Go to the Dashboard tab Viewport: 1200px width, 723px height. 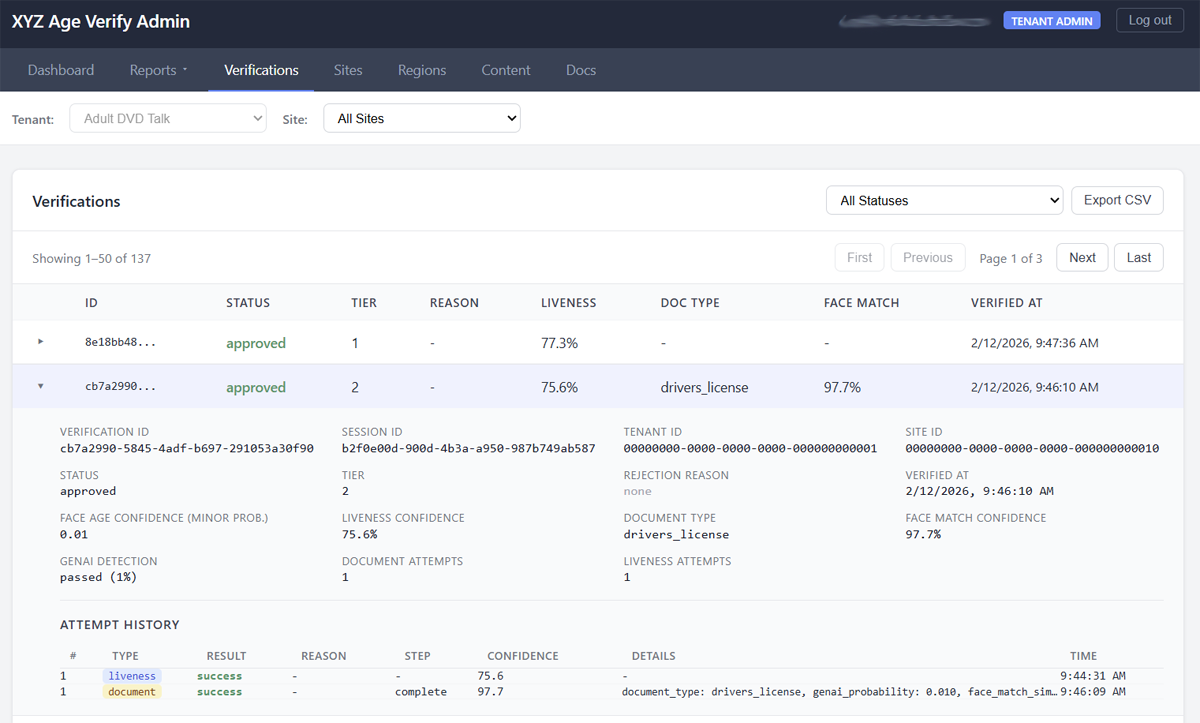(x=61, y=70)
